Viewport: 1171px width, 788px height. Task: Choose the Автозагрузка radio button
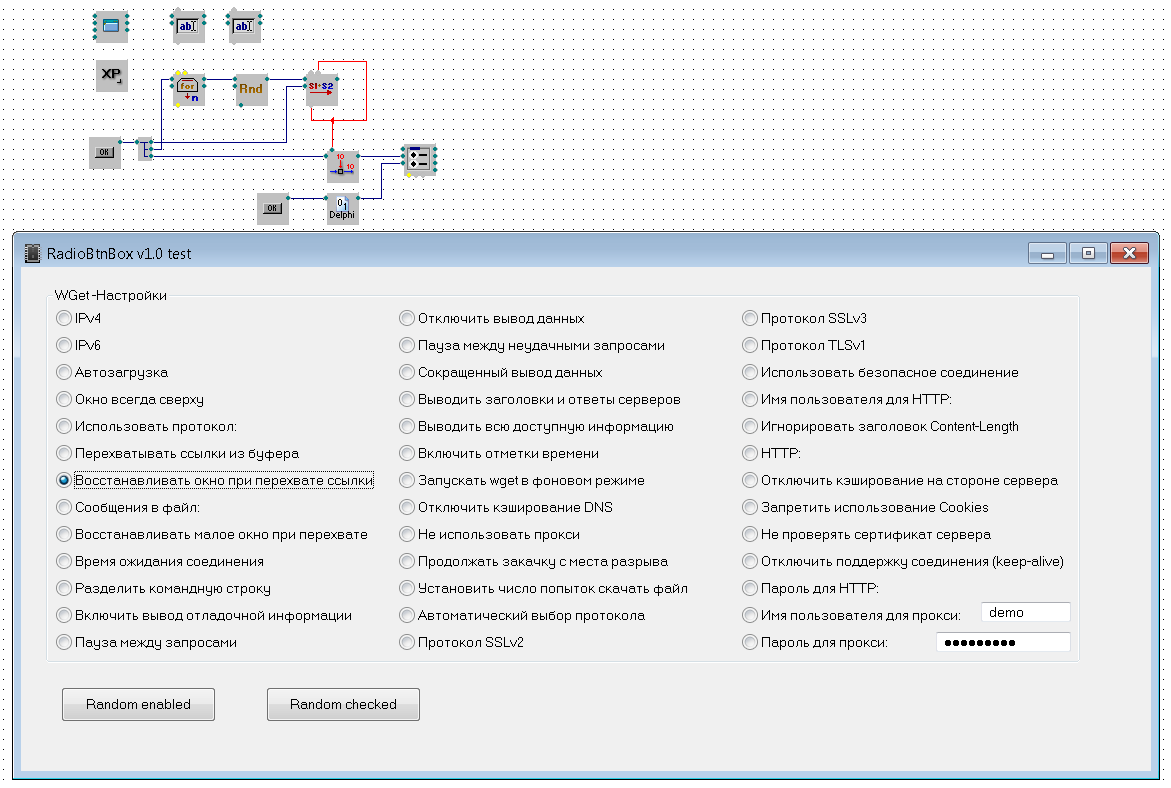112,372
